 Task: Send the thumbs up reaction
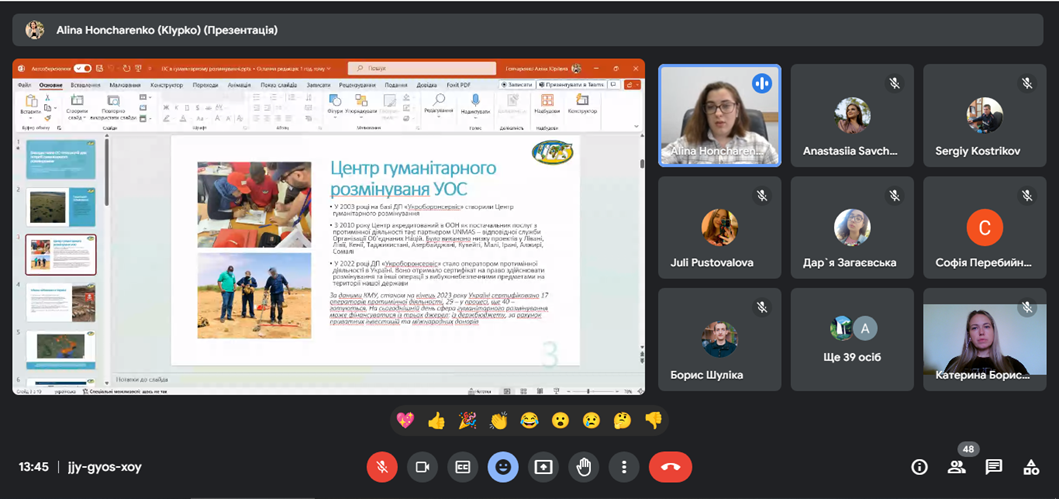pos(436,421)
